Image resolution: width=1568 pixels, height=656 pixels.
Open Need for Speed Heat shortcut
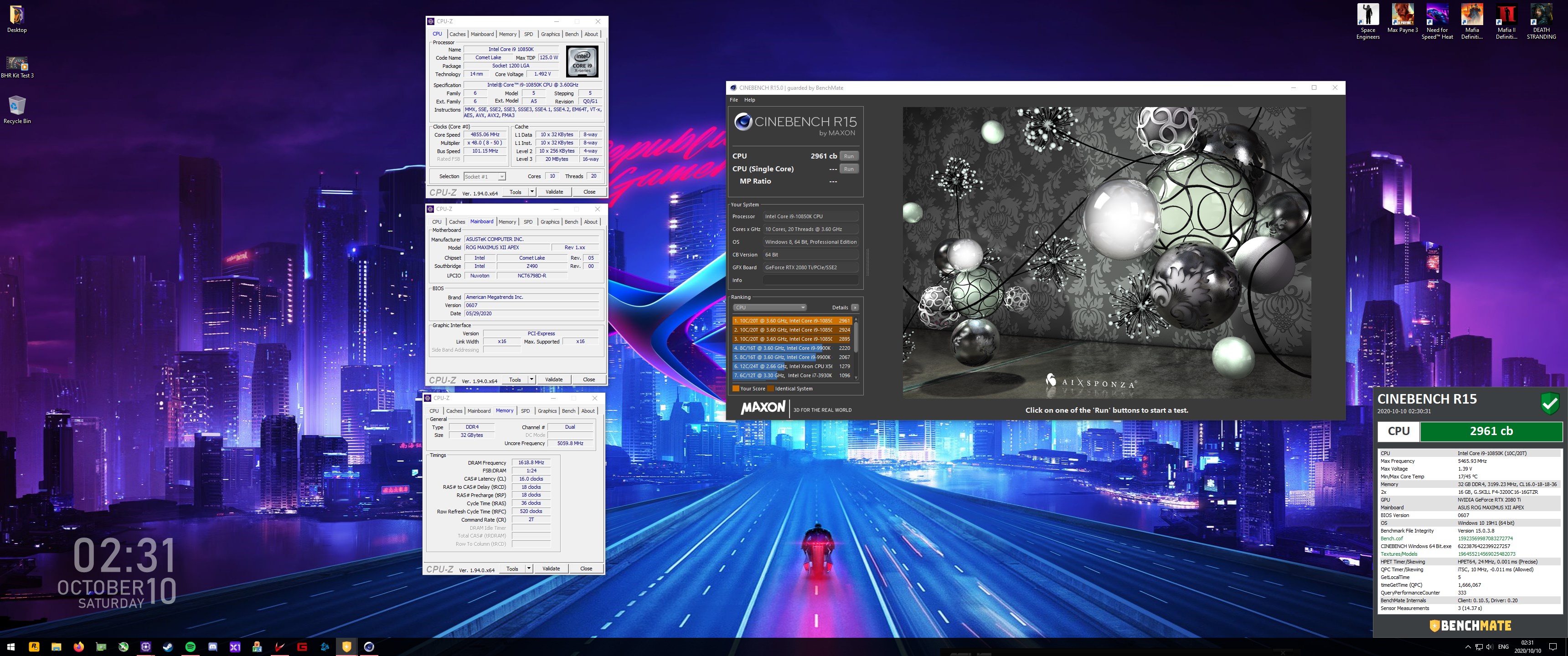(x=1437, y=21)
